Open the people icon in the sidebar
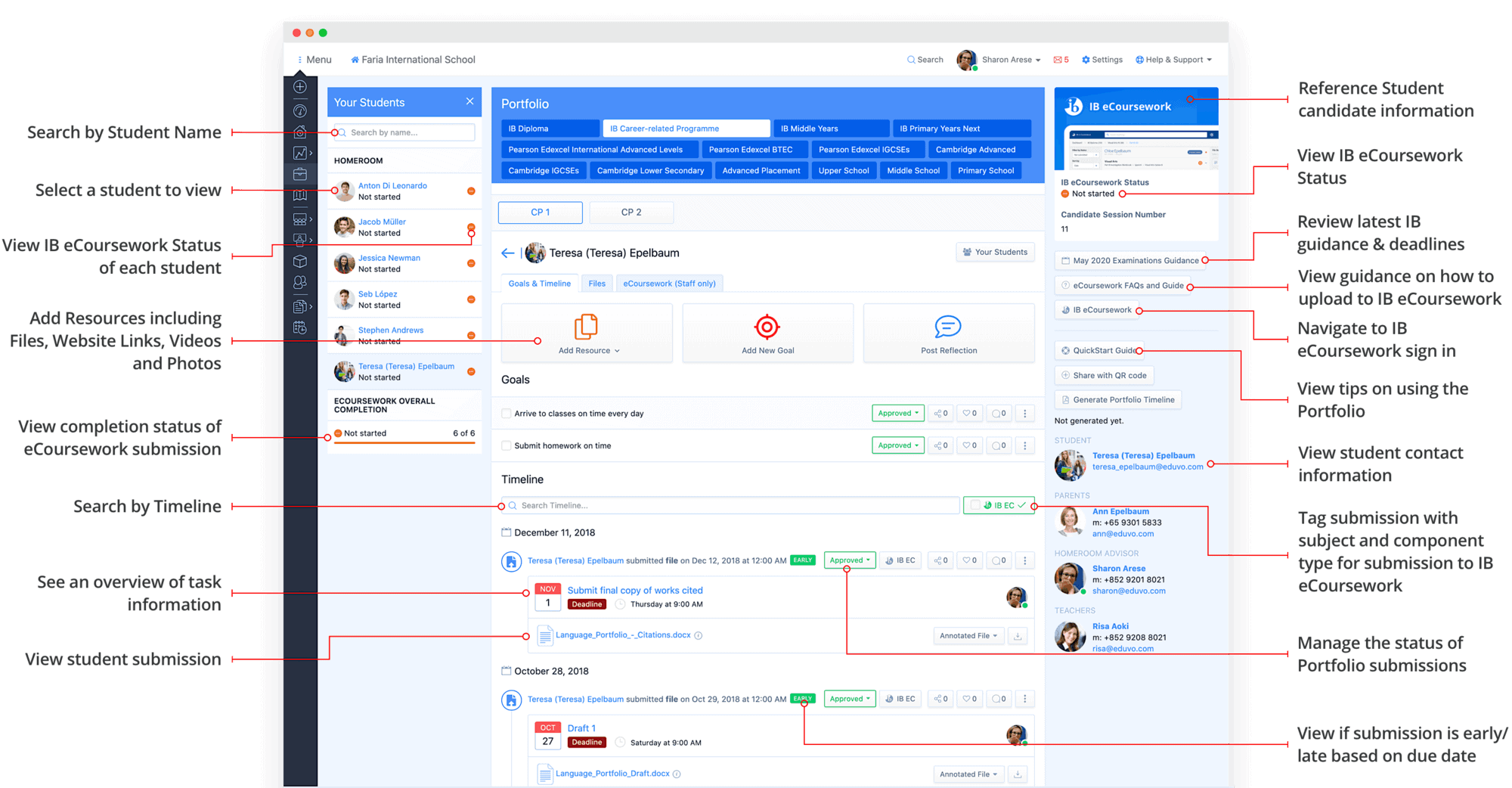Screen dimensions: 1512x788 300,282
